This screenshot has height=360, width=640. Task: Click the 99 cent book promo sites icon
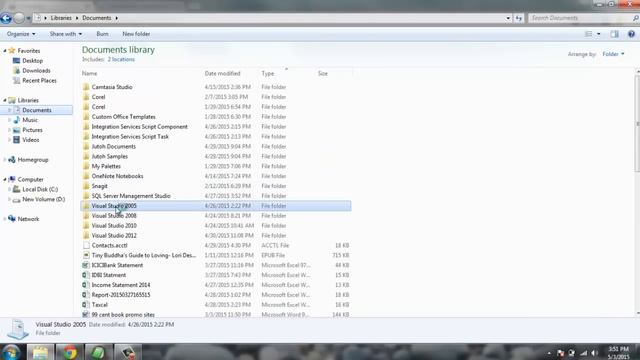tap(86, 314)
